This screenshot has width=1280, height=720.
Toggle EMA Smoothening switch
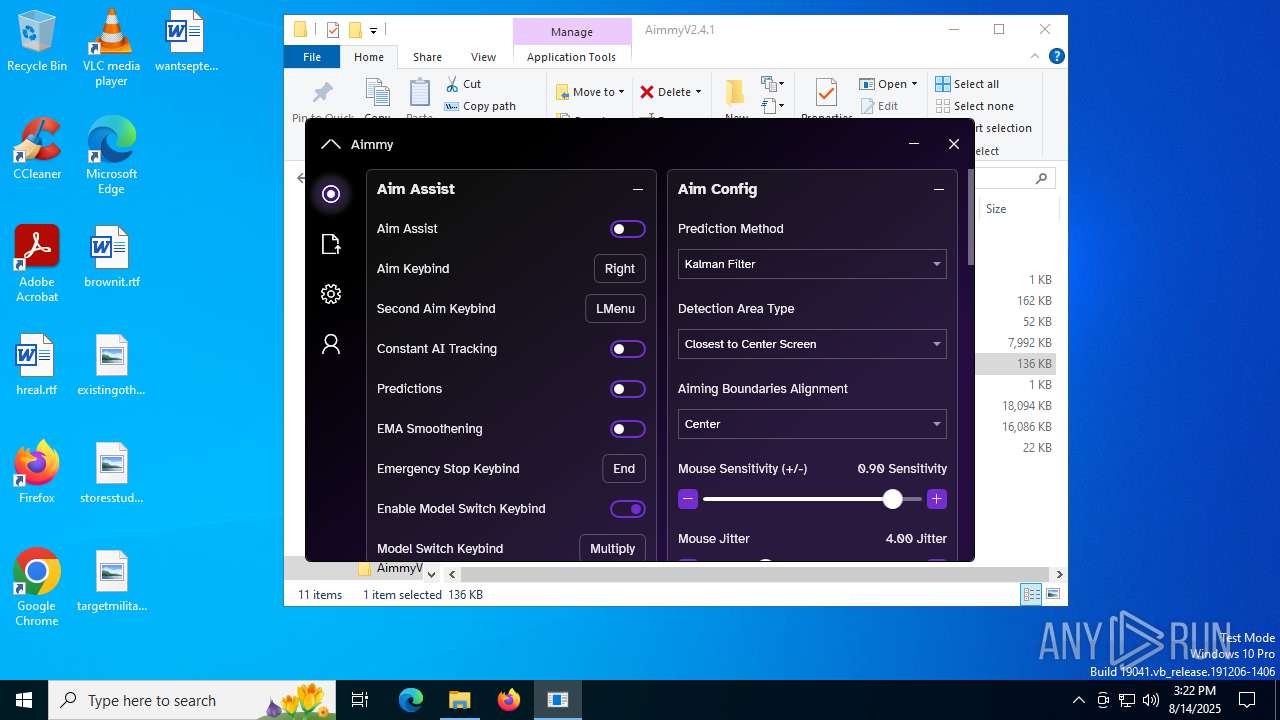[x=628, y=429]
